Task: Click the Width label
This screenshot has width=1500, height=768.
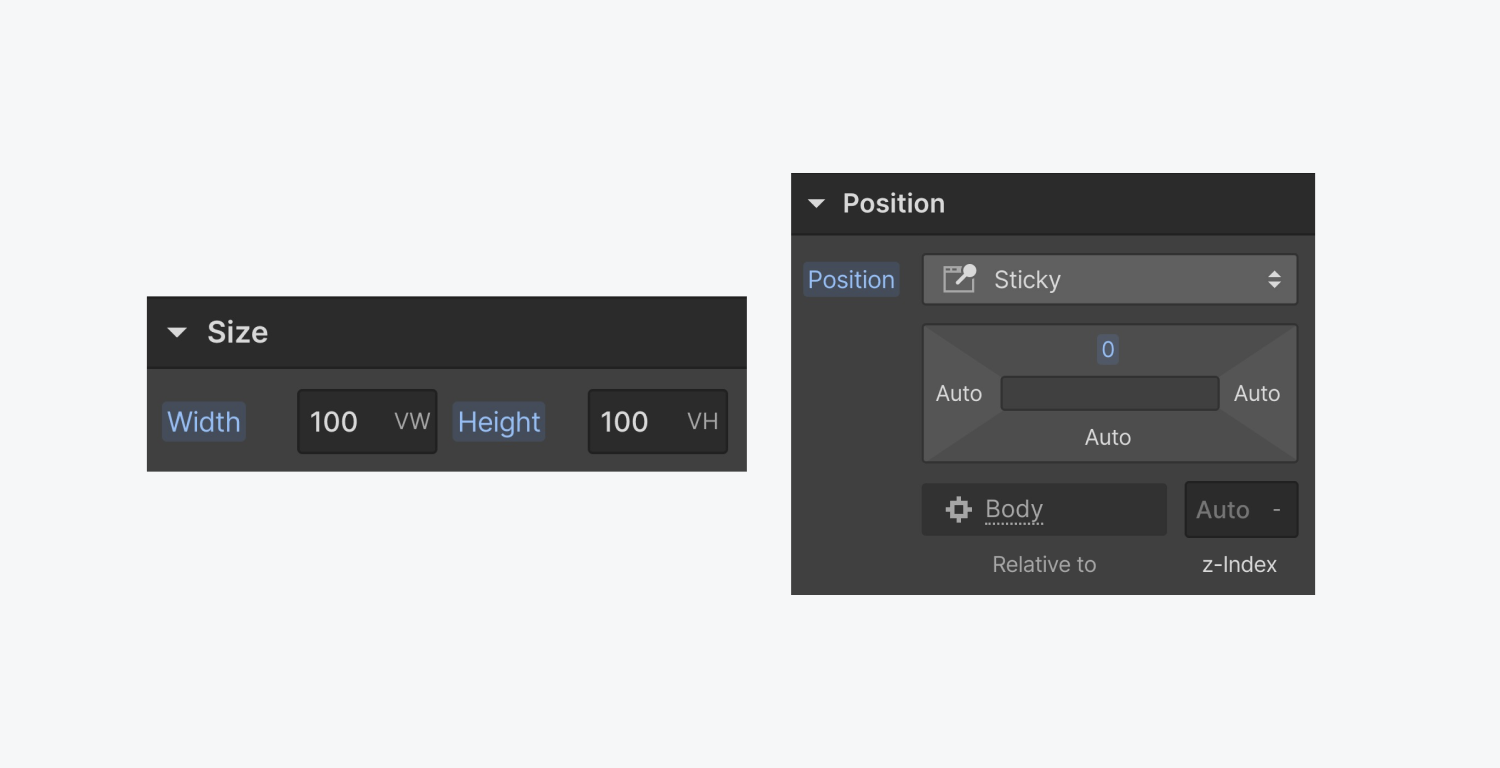Action: [x=204, y=422]
